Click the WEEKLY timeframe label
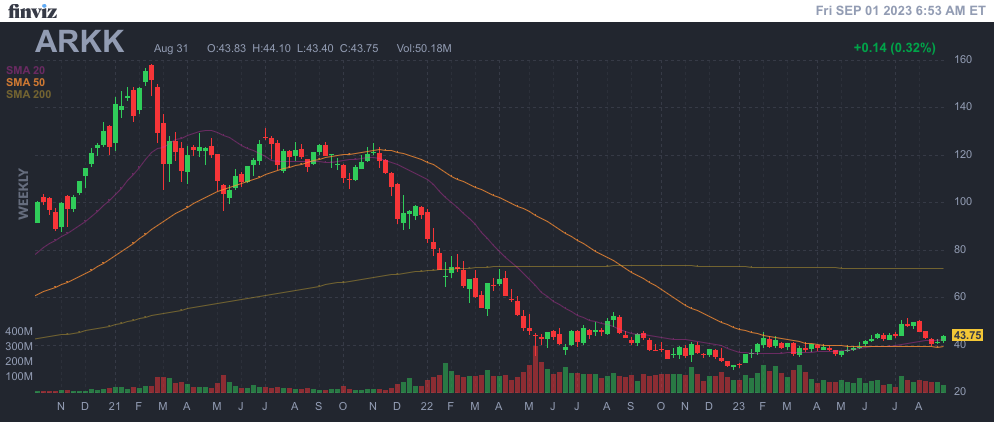This screenshot has width=994, height=422. 24,193
